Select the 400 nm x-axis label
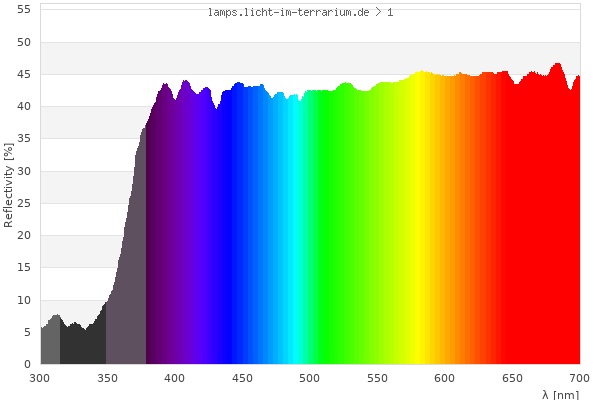This screenshot has height=400, width=600. pos(175,378)
